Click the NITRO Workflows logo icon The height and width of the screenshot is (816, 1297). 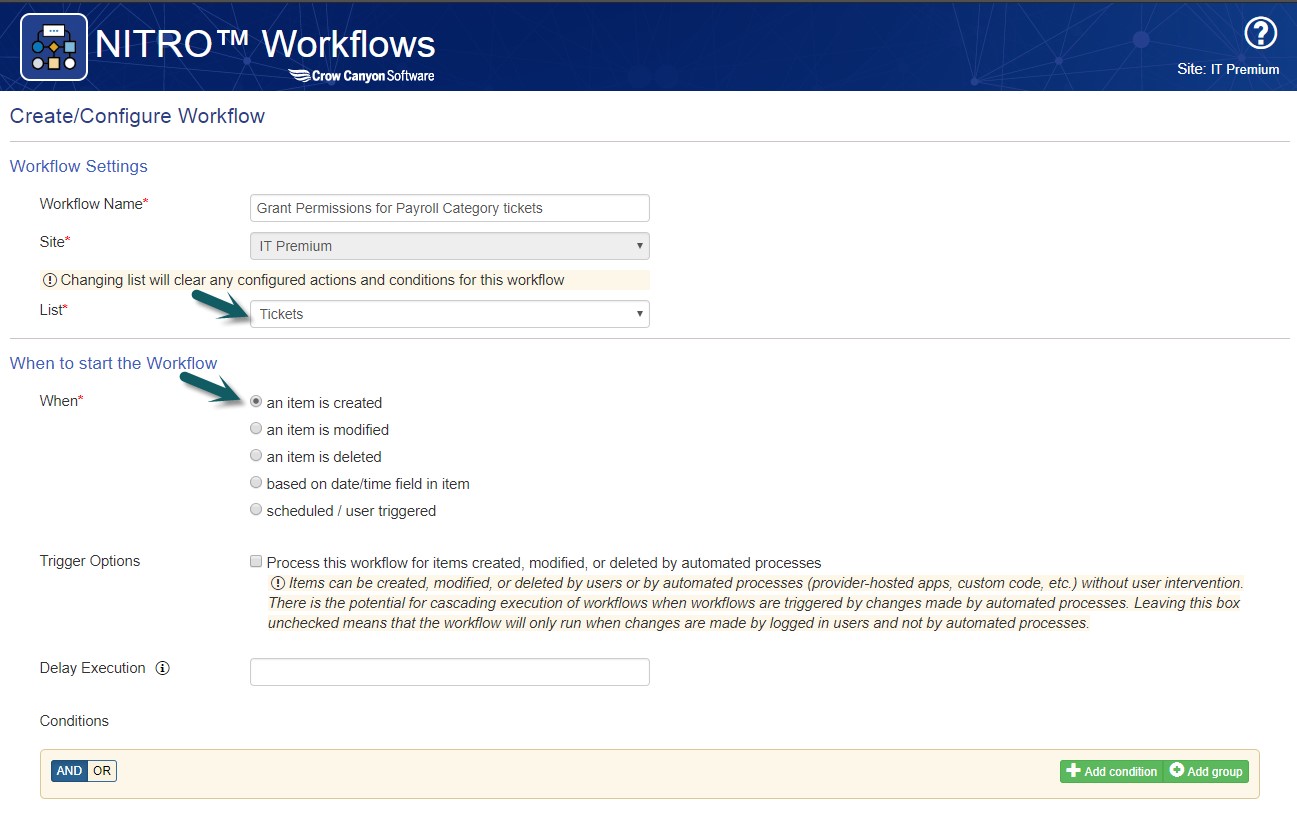click(54, 47)
